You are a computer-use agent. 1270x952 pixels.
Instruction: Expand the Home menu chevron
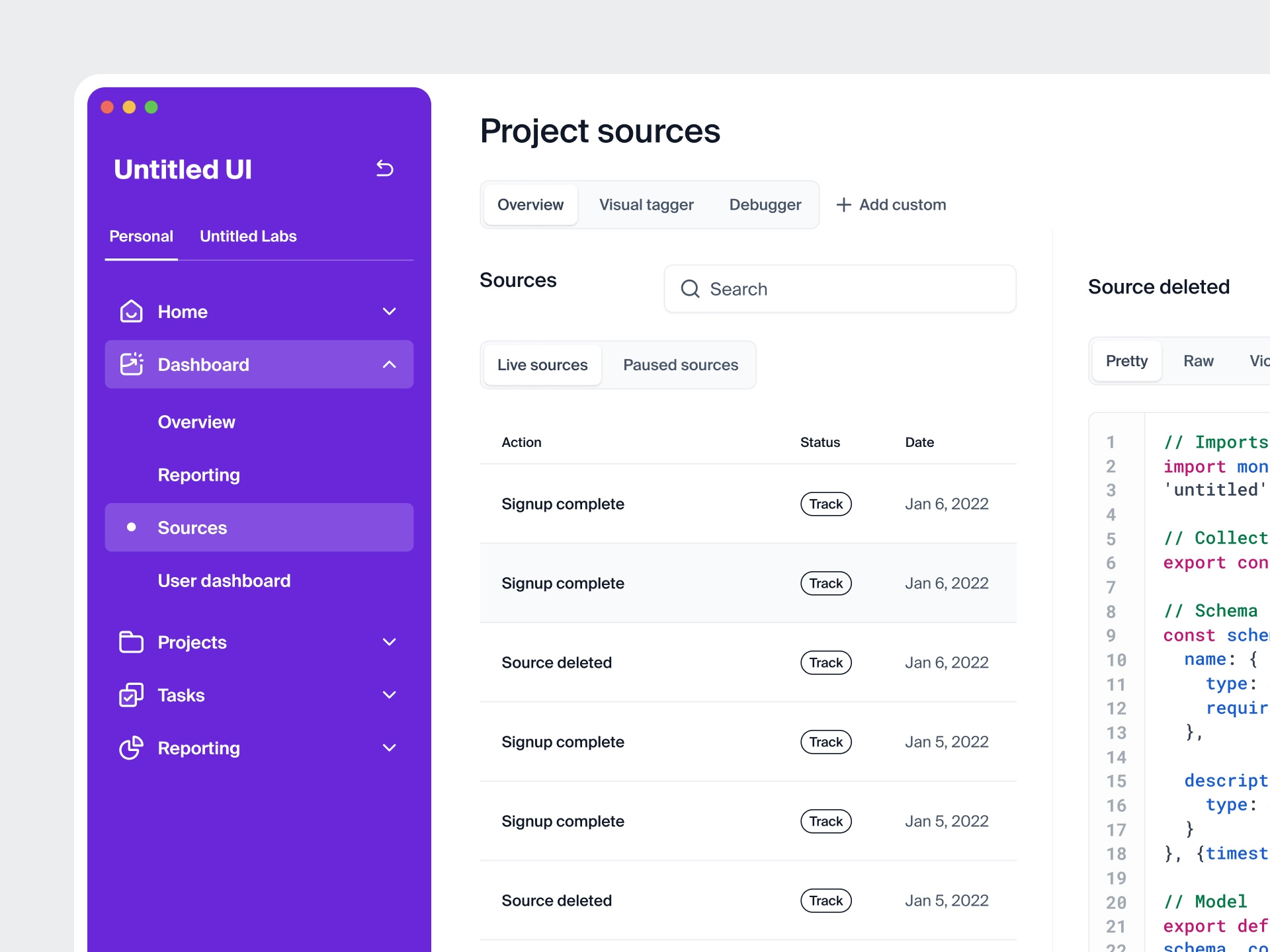[390, 311]
